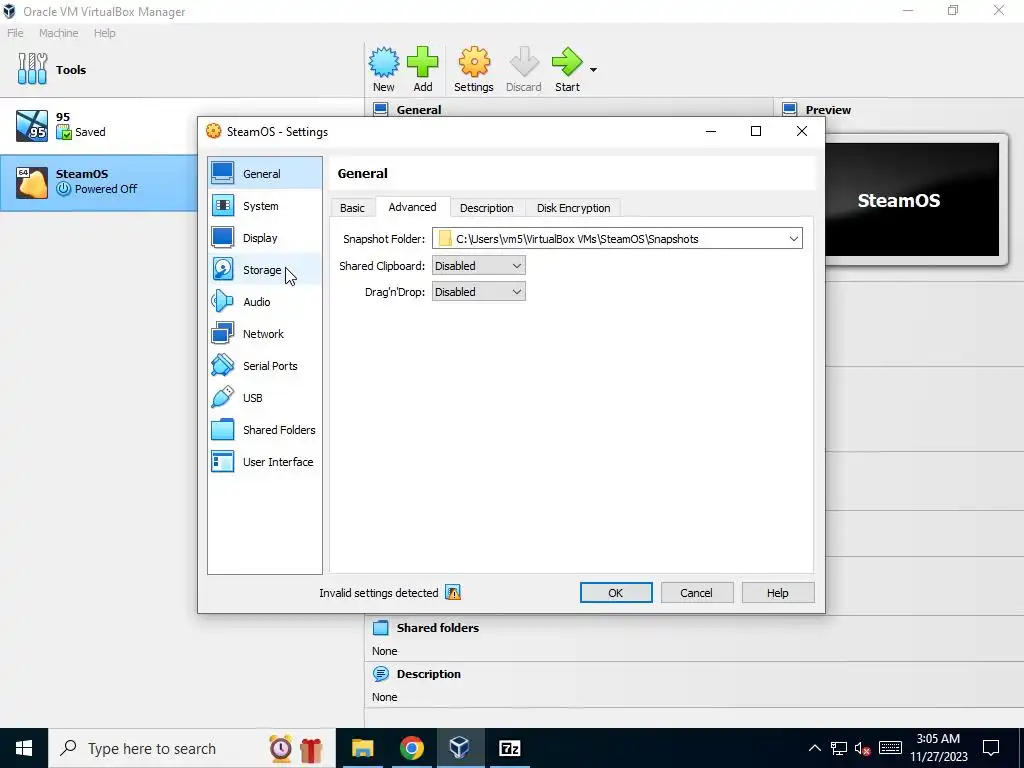Click the New machine toolbar icon

click(x=383, y=69)
